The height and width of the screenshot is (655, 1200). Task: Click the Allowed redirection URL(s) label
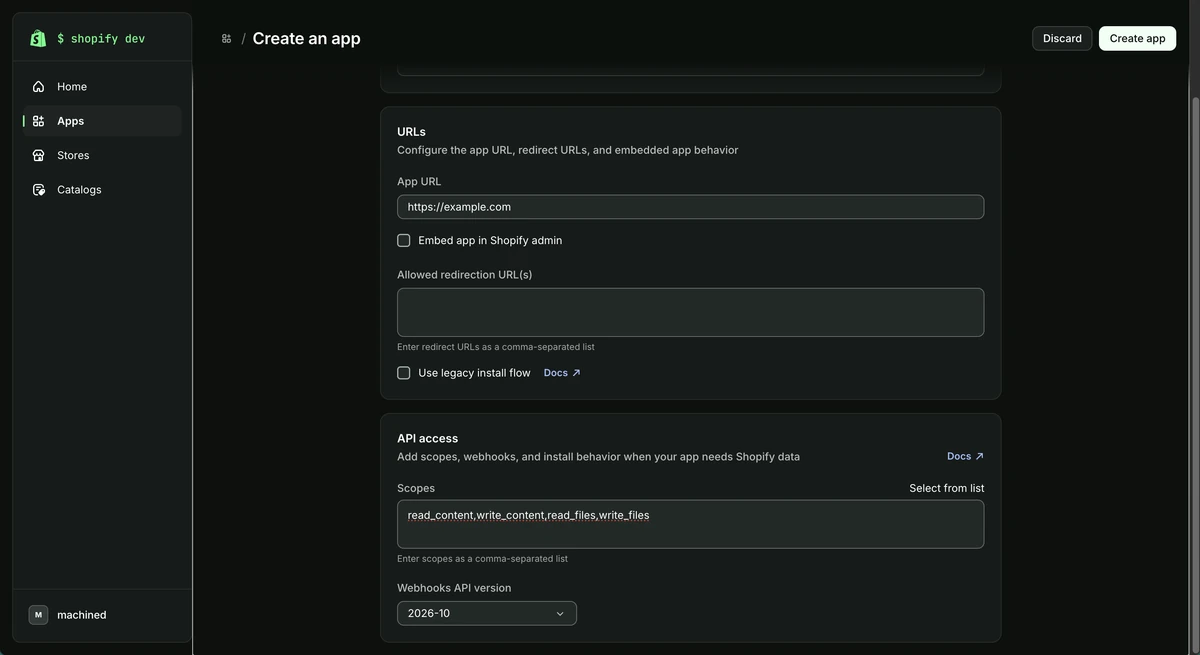[x=464, y=275]
